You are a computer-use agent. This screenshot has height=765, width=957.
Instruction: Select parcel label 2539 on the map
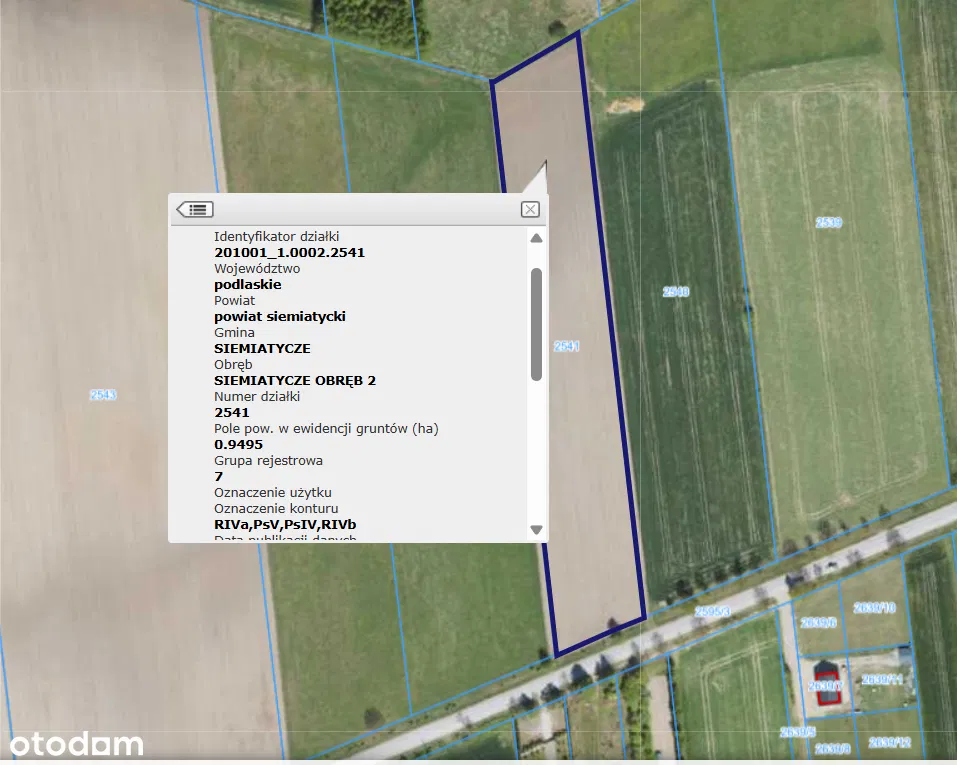tap(828, 222)
